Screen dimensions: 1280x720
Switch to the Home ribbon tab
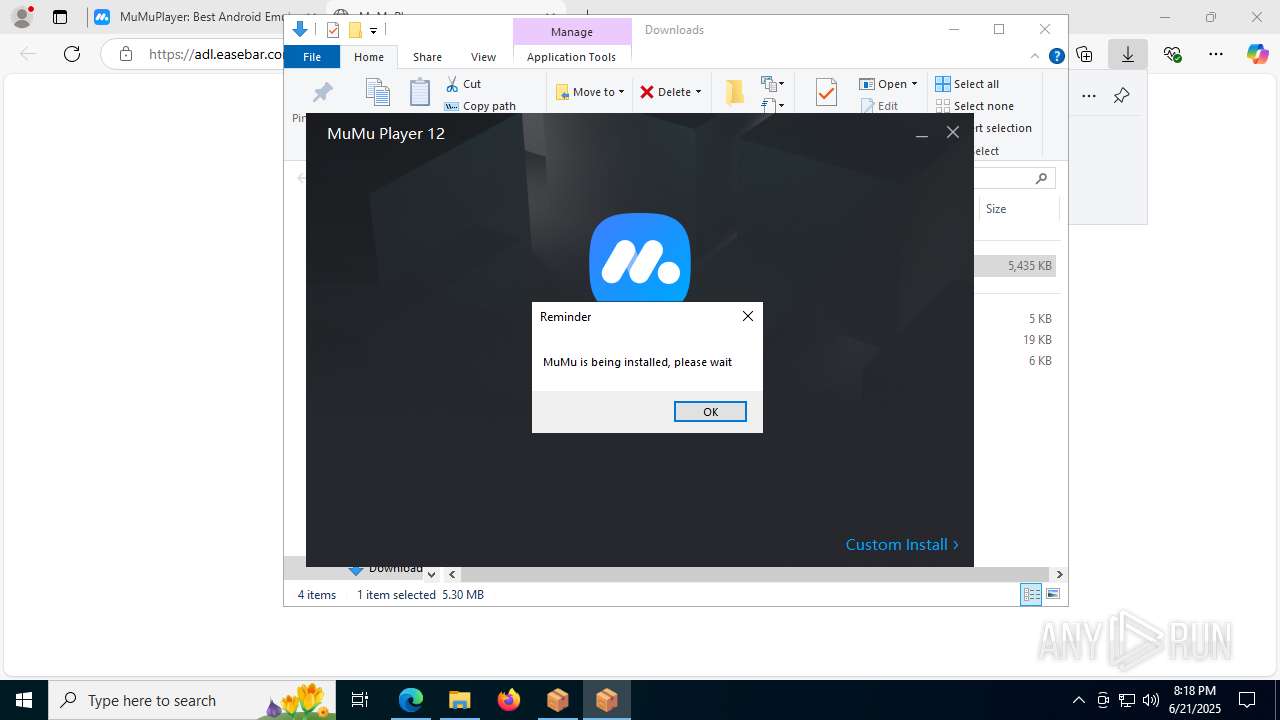point(369,57)
